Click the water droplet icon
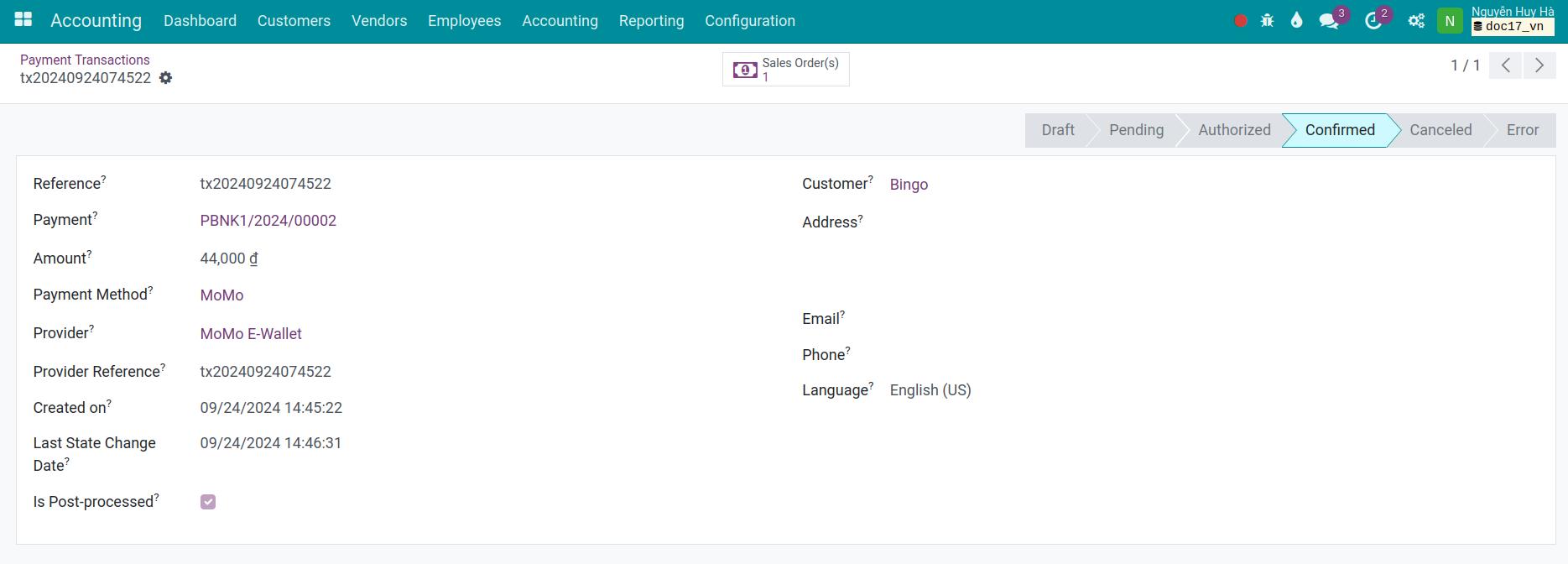 coord(1296,21)
